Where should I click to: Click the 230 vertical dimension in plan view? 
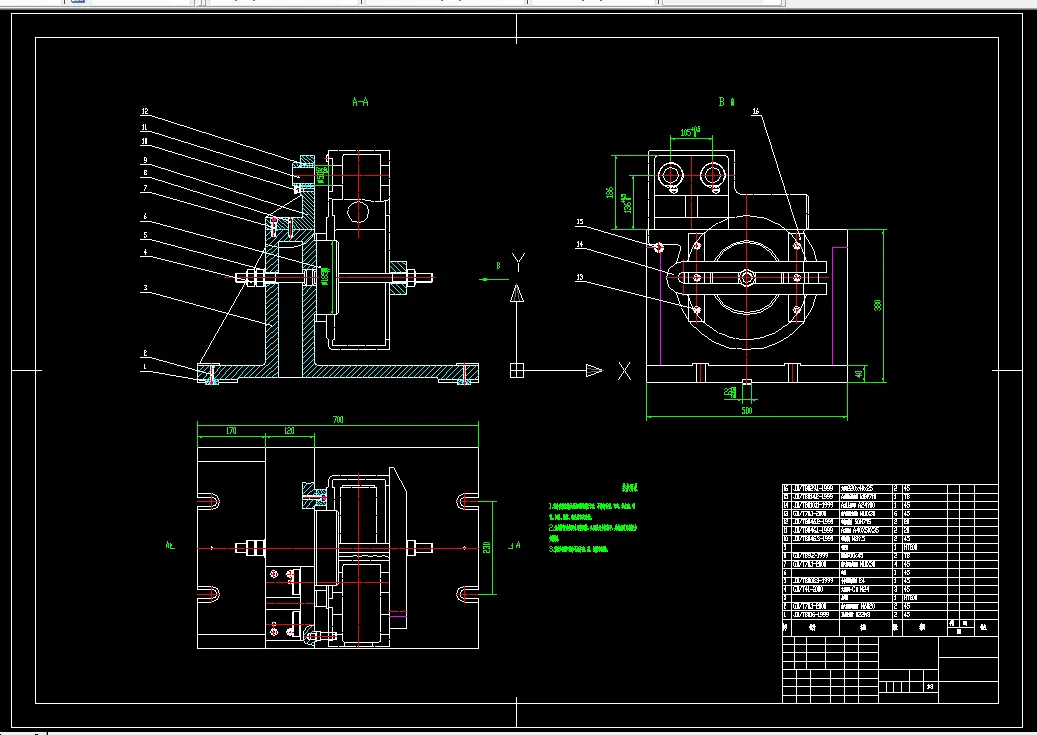click(x=487, y=548)
